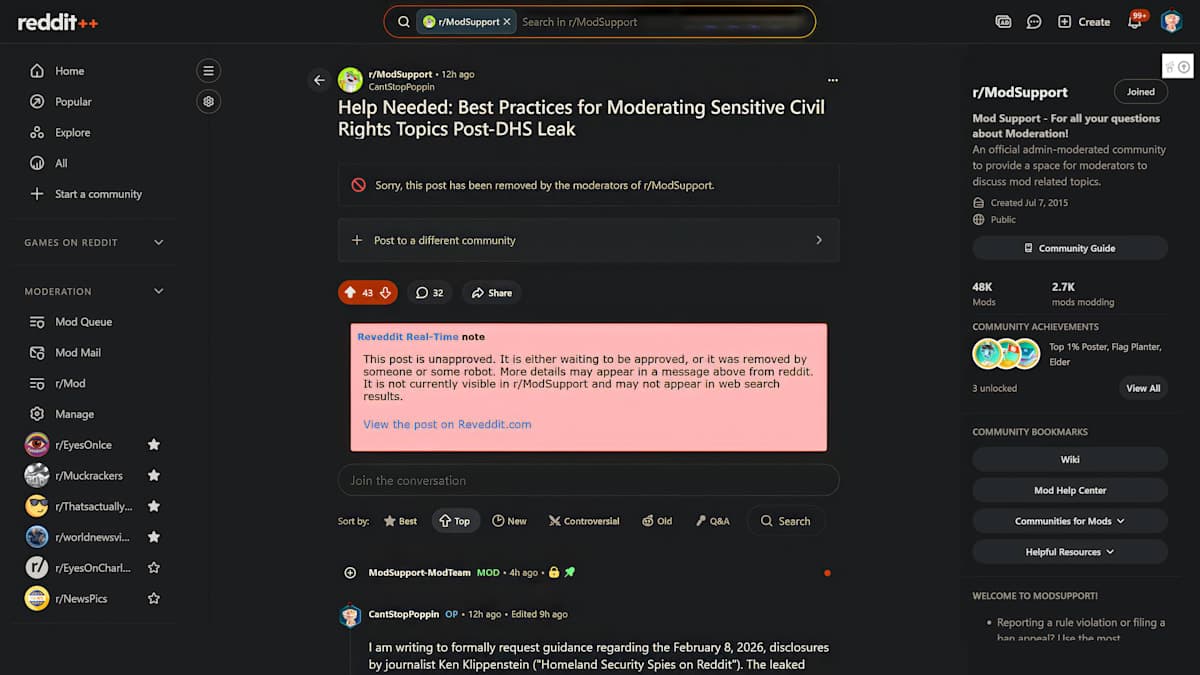Viewport: 1200px width, 675px height.
Task: Sort comments by New
Action: coord(510,520)
